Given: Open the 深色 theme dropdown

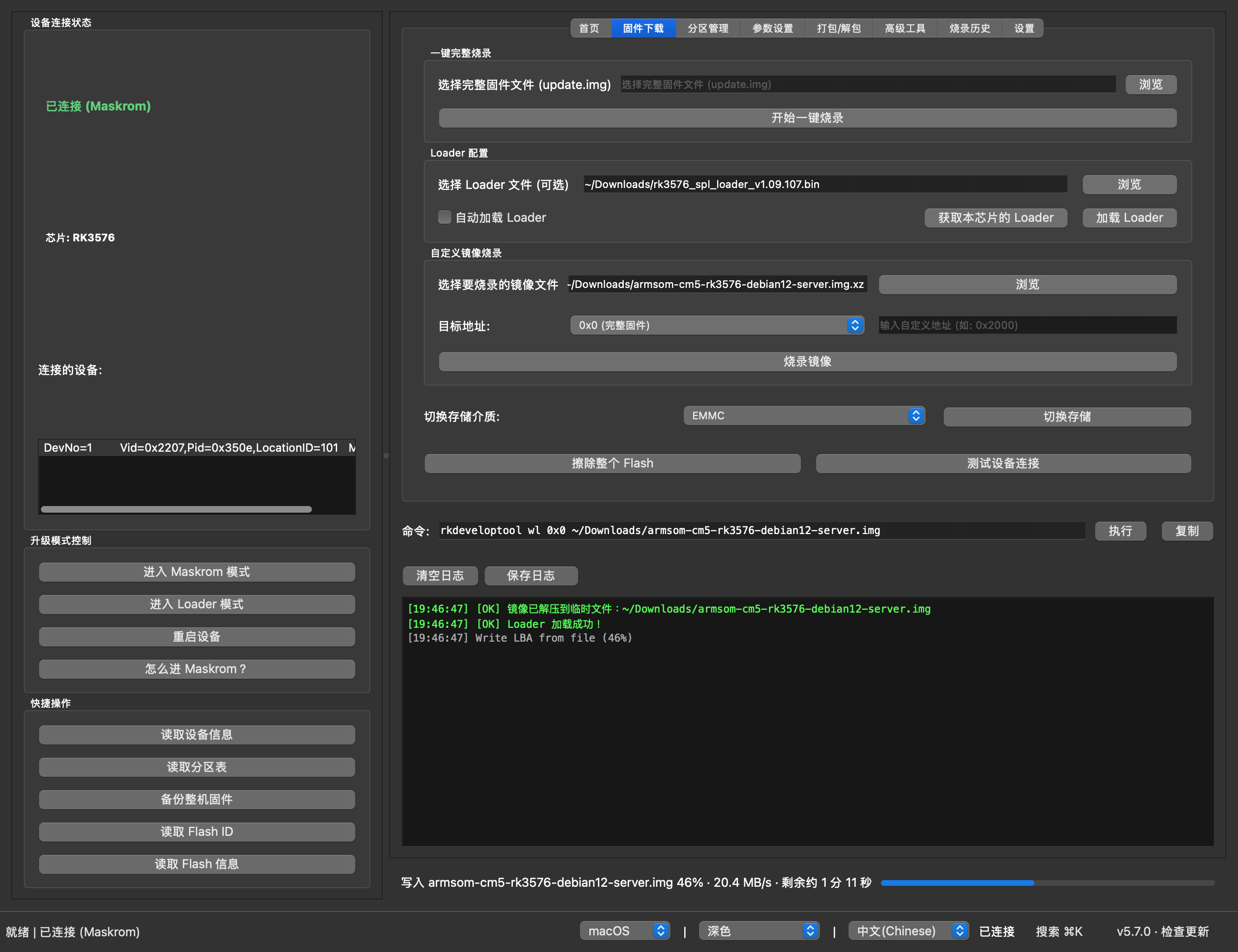Looking at the screenshot, I should point(759,931).
